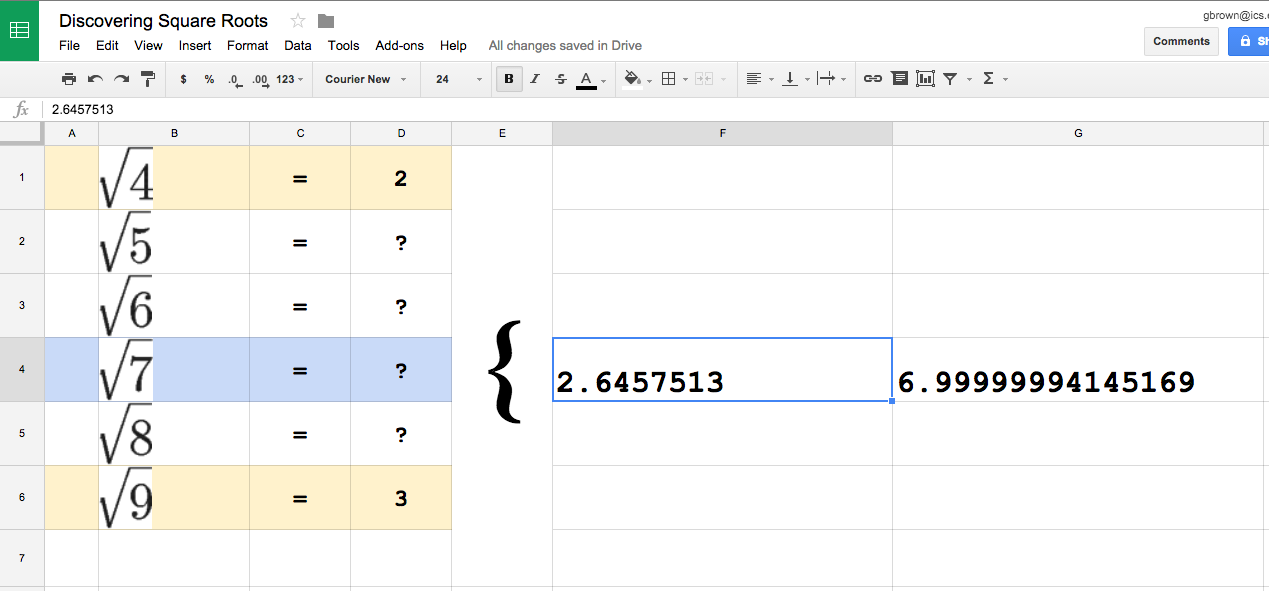
Task: Star the Discovering Square Roots document
Action: [297, 21]
